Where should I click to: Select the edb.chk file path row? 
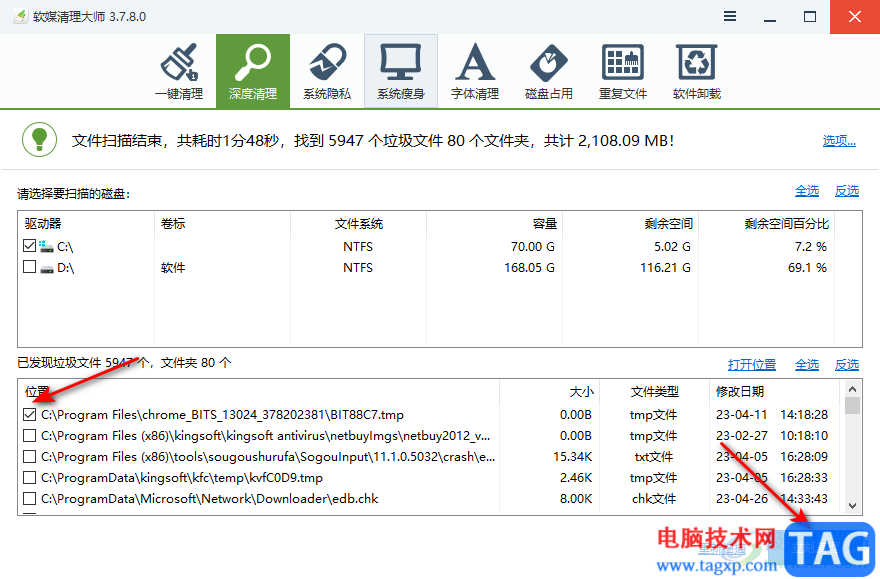point(209,499)
